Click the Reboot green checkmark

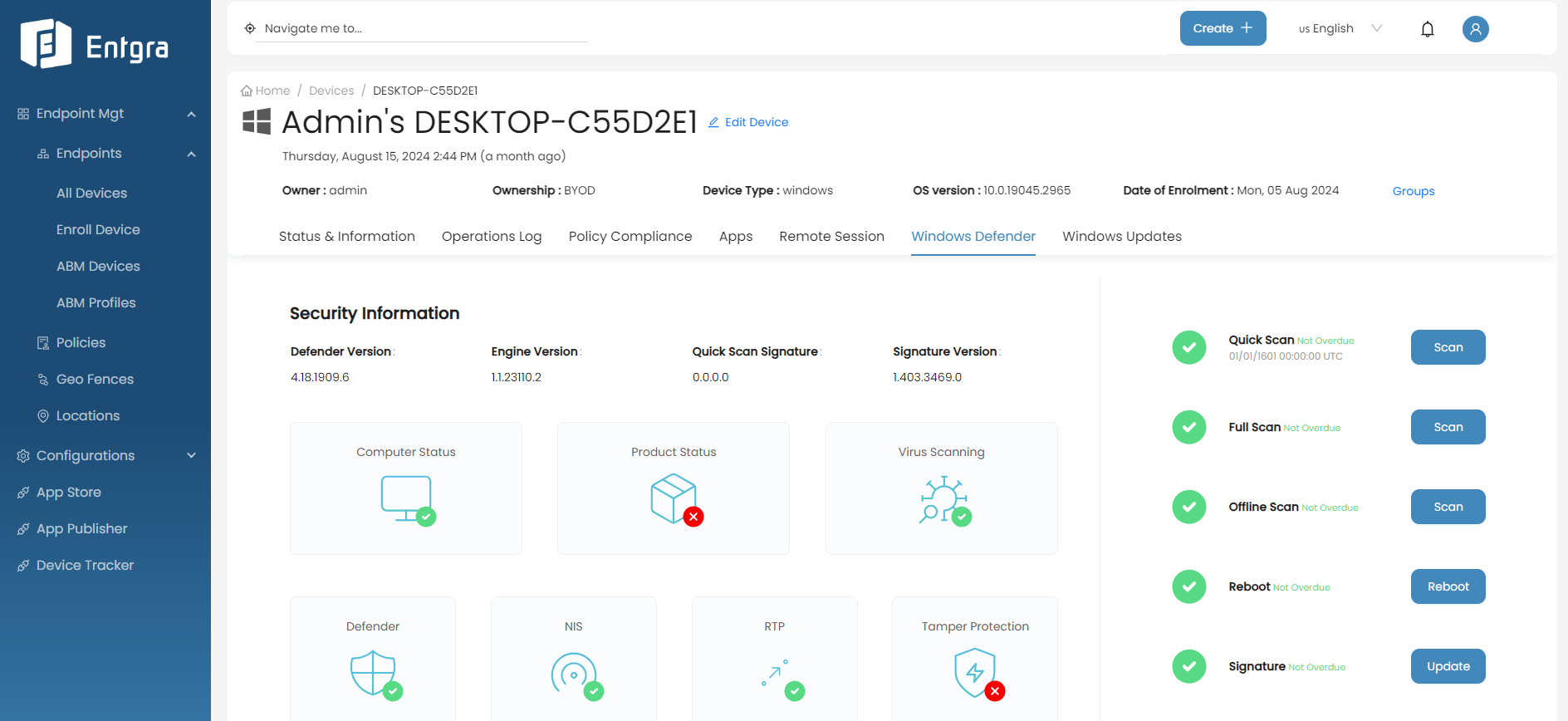[x=1189, y=586]
